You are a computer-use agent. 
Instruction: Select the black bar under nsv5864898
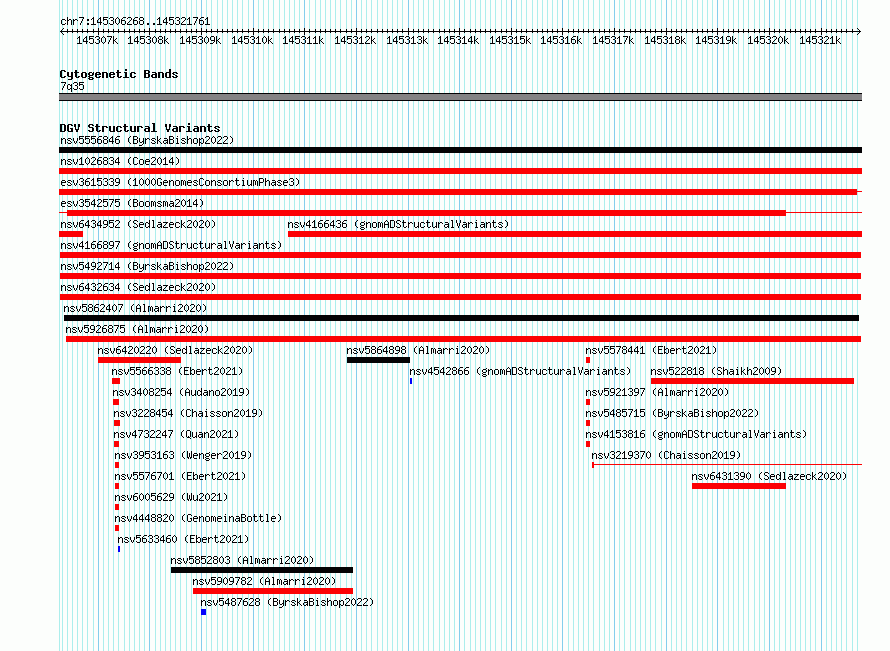click(379, 360)
